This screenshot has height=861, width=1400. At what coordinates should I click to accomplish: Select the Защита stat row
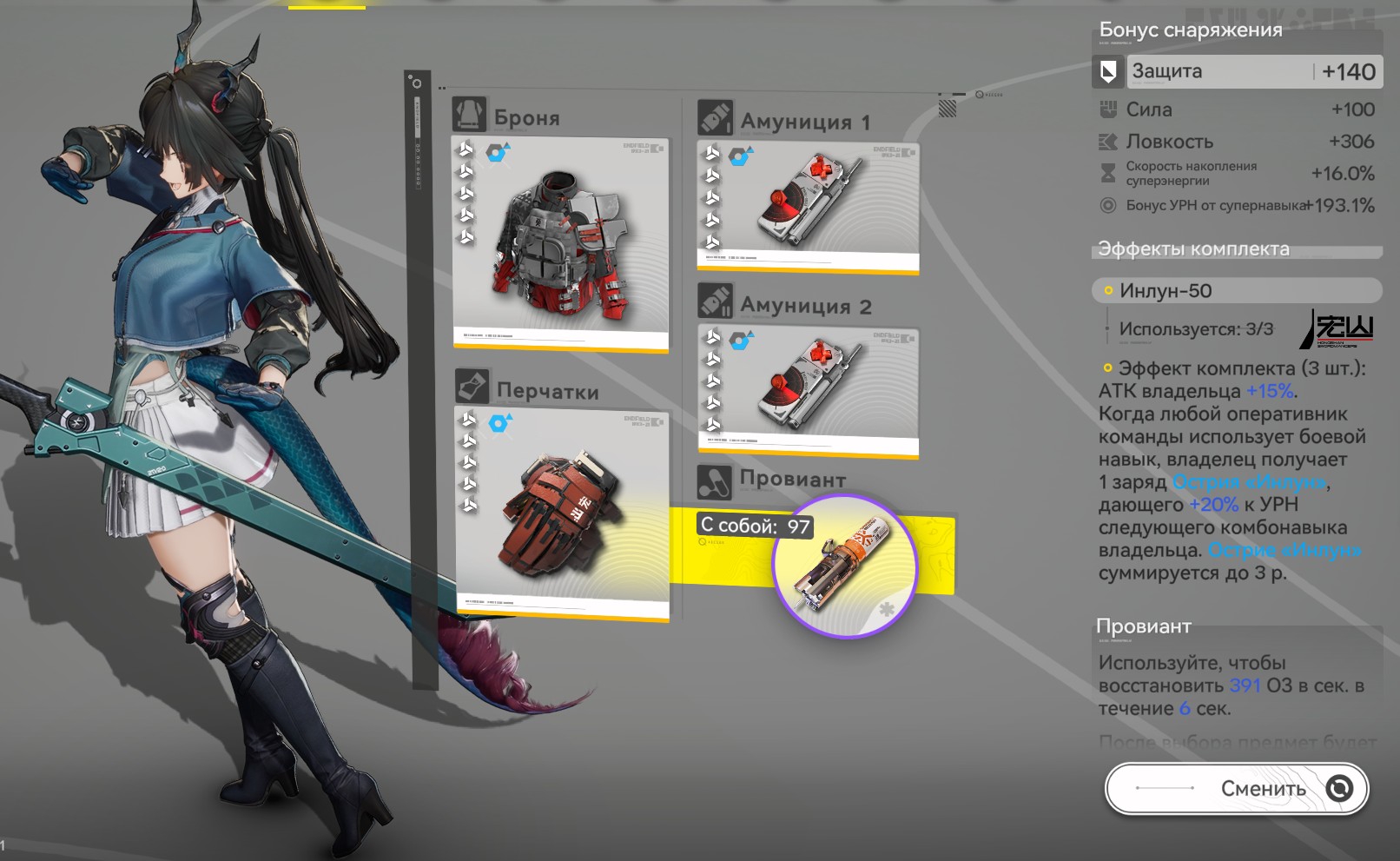(x=1237, y=71)
